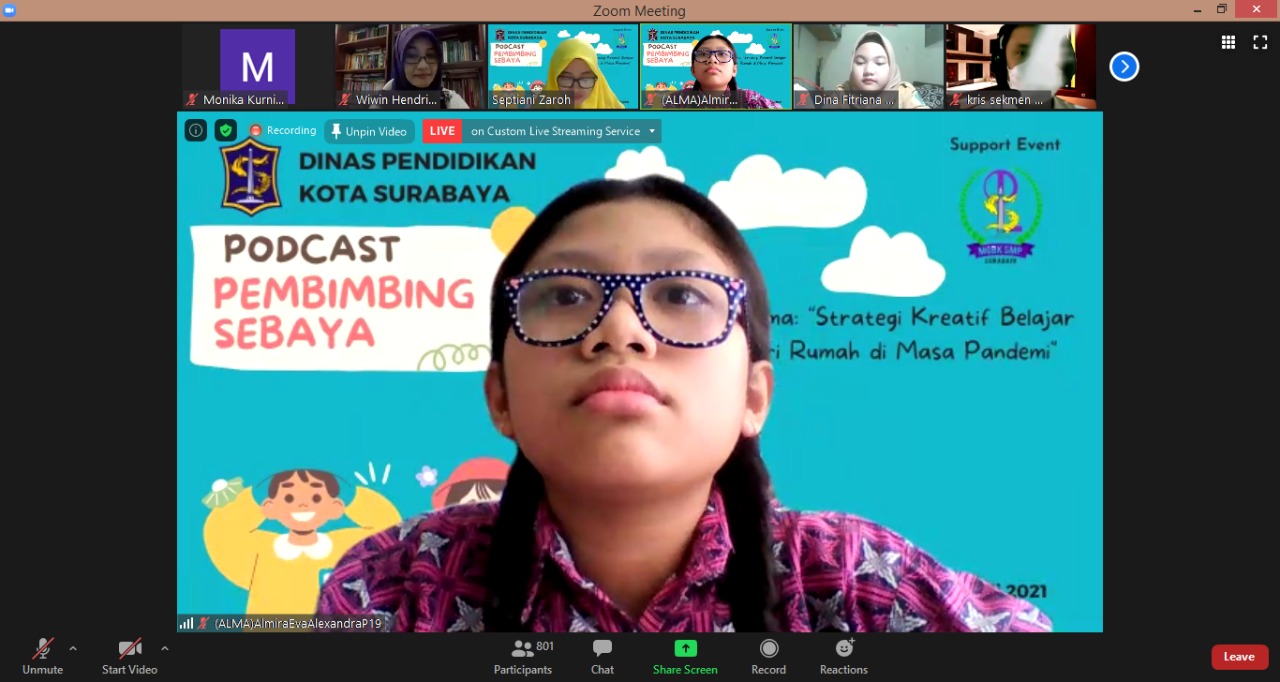Select (ALMA)Almir... video thumbnail
The image size is (1280, 682).
pos(716,67)
